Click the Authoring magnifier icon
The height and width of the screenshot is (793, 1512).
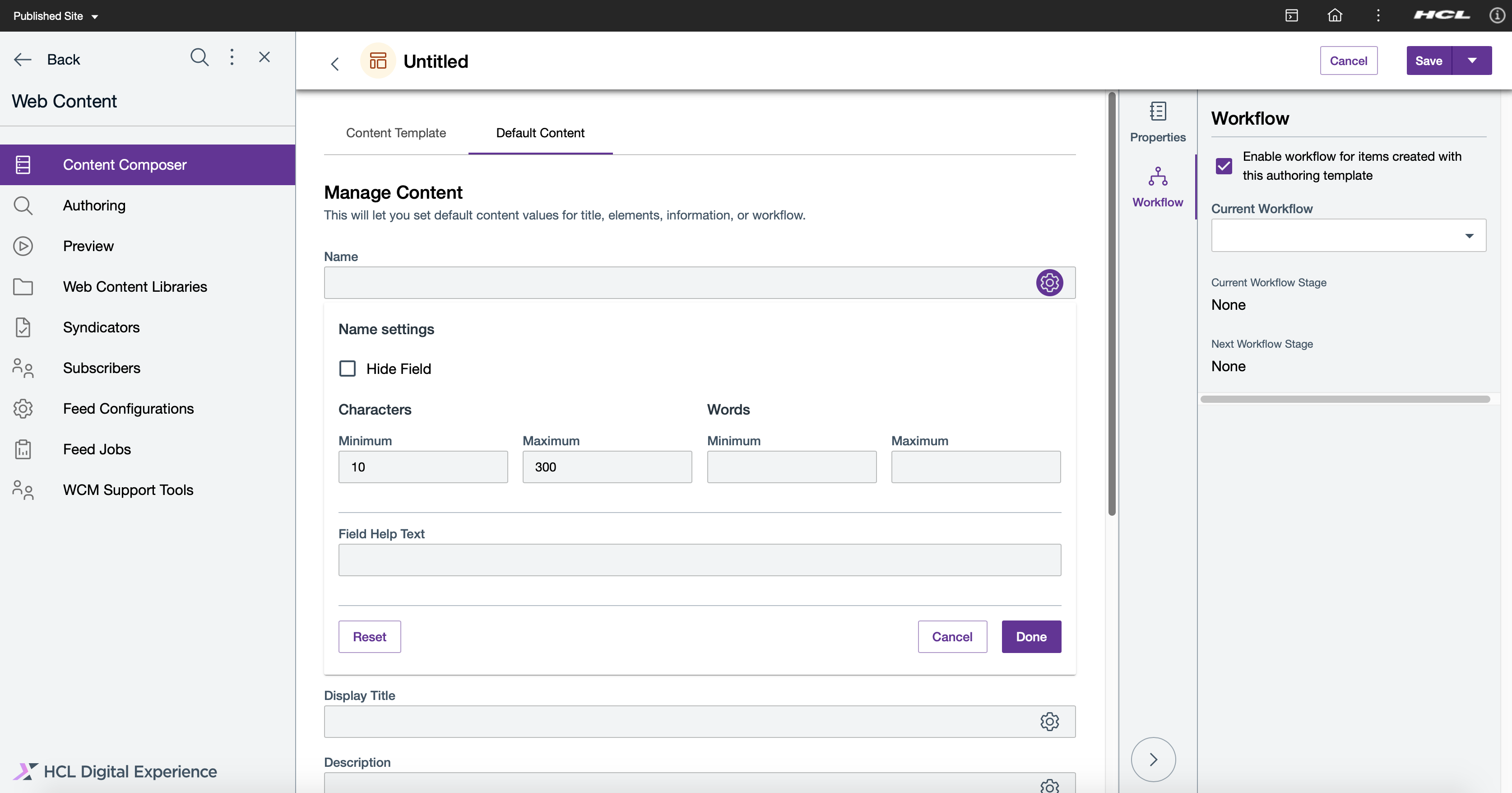(x=23, y=205)
